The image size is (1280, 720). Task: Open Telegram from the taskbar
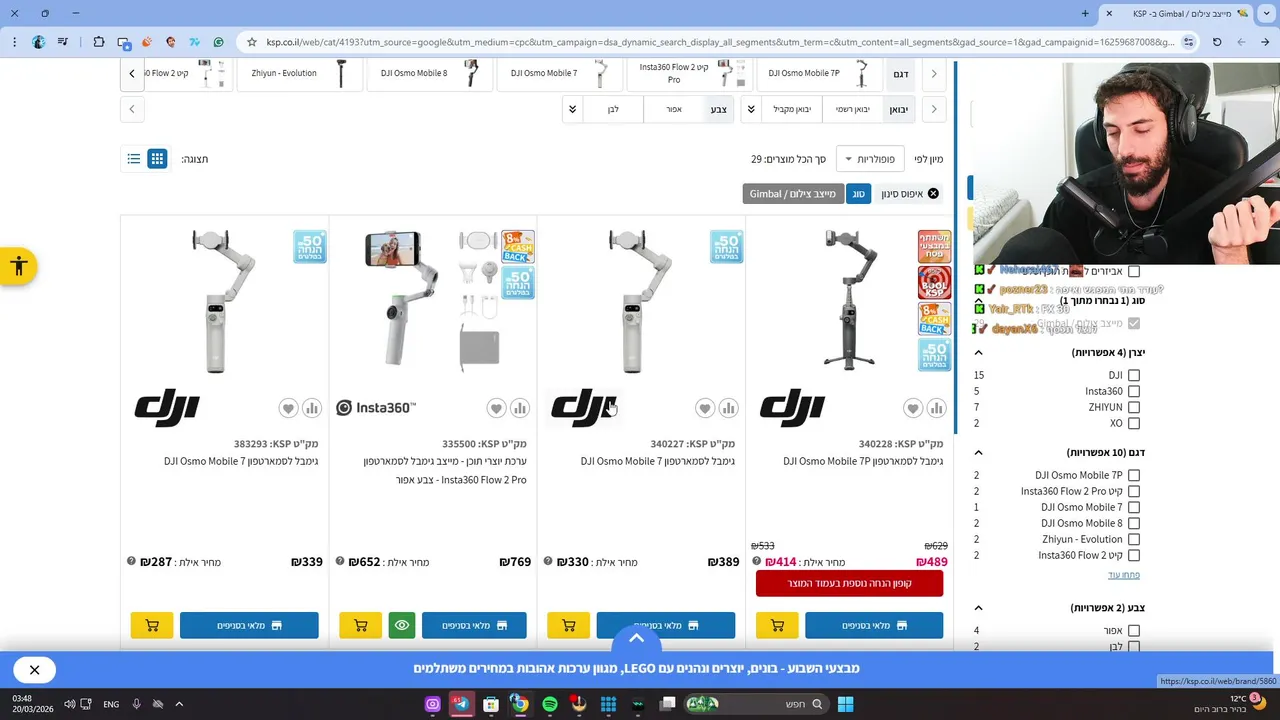pyautogui.click(x=461, y=704)
